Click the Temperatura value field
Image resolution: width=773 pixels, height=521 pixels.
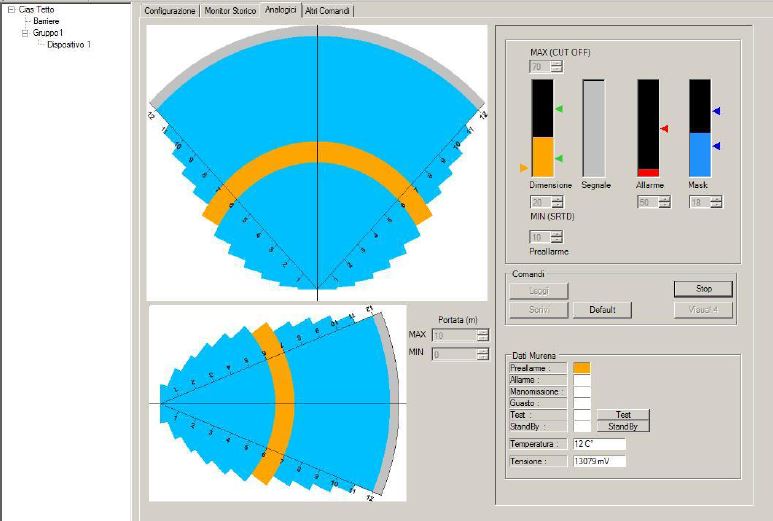598,443
